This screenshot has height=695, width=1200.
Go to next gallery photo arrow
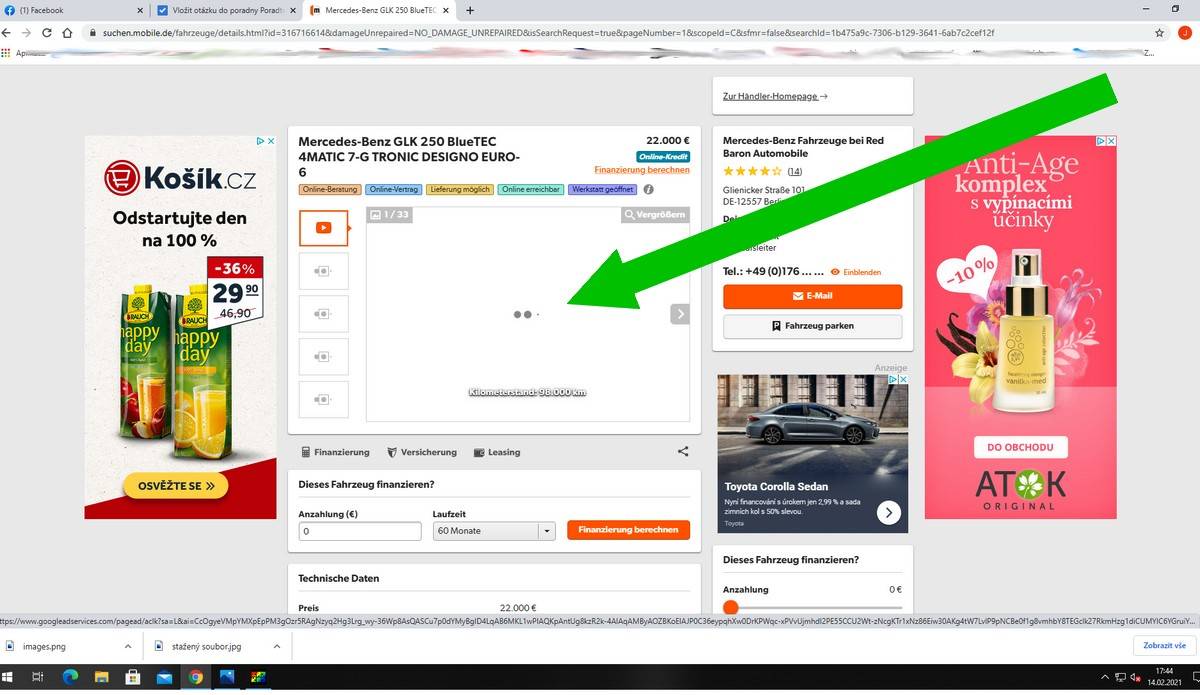pyautogui.click(x=680, y=314)
